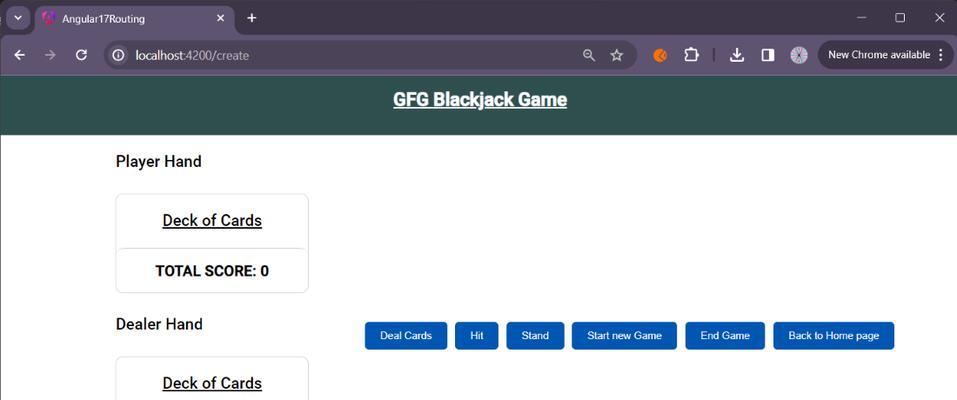Expand the tab search dropdown arrow
The width and height of the screenshot is (957, 400).
pyautogui.click(x=18, y=18)
